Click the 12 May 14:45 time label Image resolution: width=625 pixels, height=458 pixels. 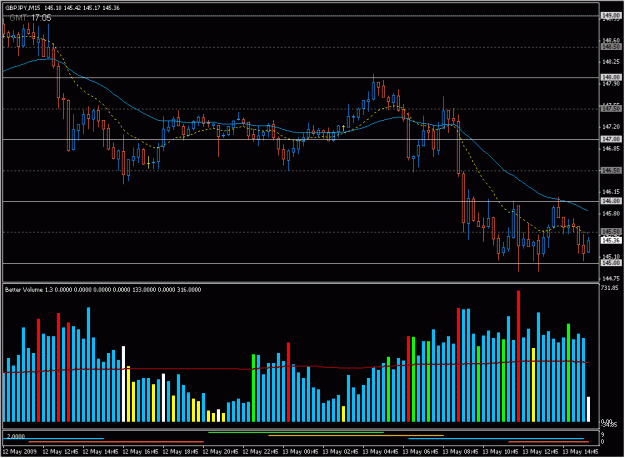(100, 452)
